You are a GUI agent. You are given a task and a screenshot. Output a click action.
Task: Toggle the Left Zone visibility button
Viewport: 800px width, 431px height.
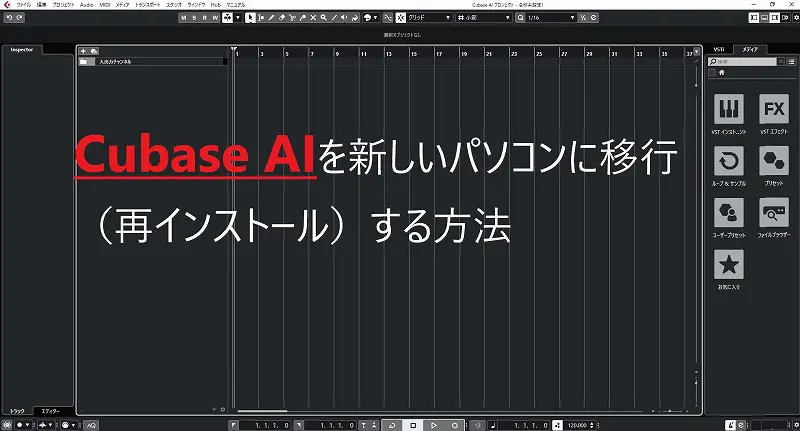point(754,17)
